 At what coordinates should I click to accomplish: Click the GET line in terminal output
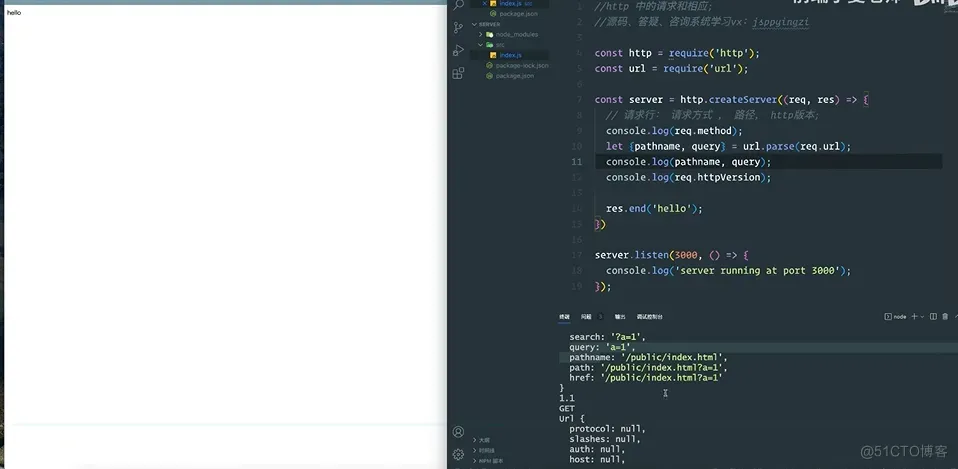[566, 409]
